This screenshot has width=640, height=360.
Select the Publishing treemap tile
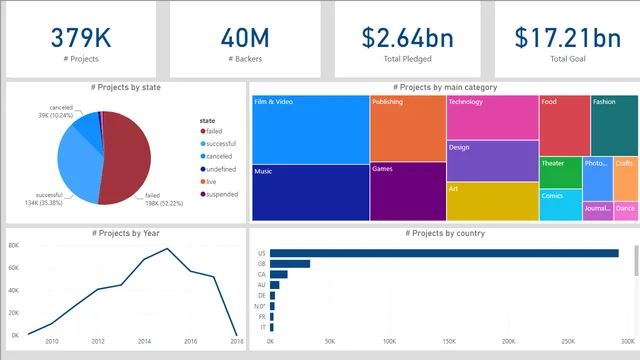pyautogui.click(x=408, y=129)
